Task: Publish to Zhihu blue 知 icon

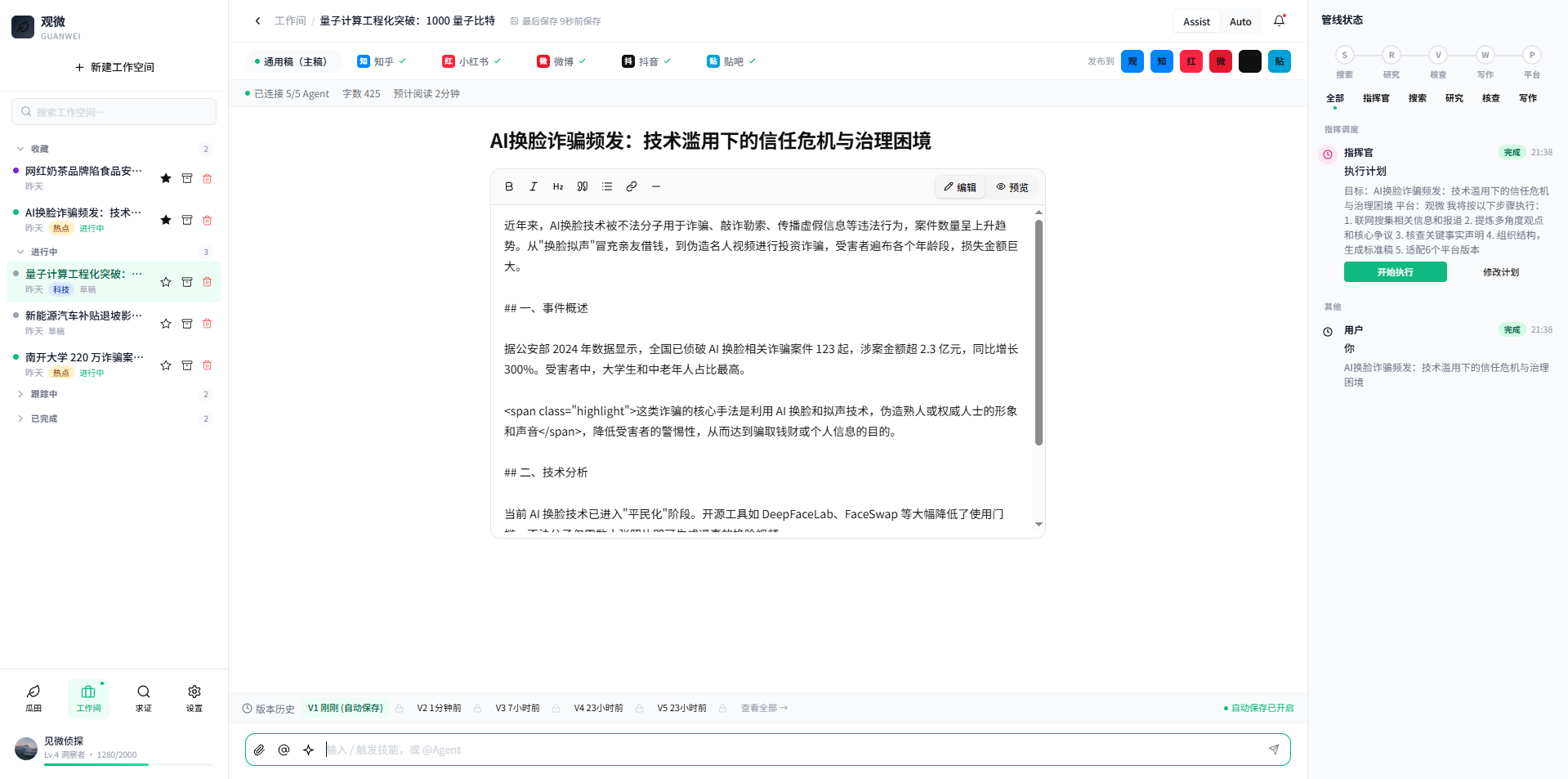Action: point(1162,61)
